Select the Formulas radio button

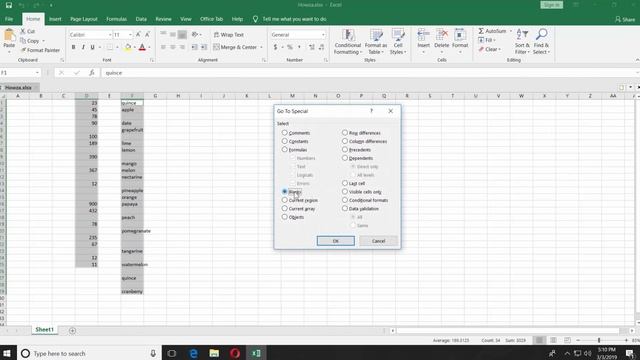pos(284,149)
